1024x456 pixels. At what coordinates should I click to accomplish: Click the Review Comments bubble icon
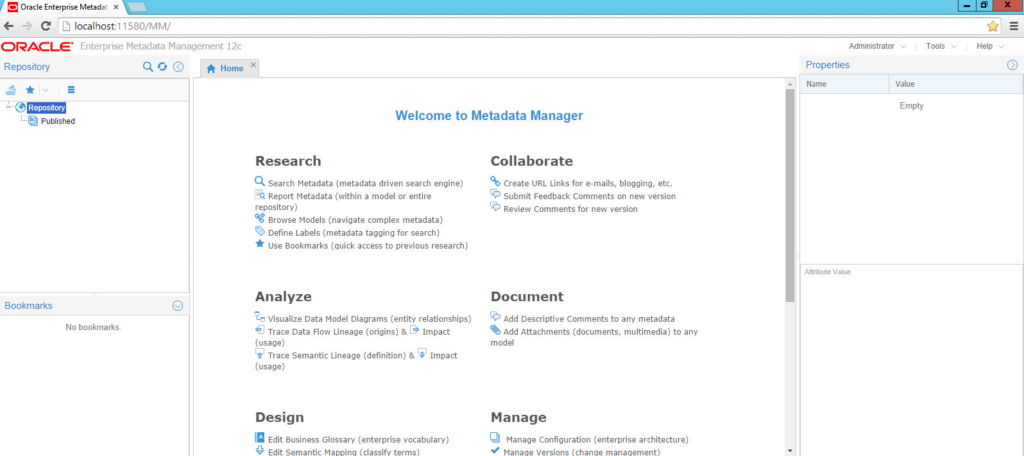[x=495, y=207]
